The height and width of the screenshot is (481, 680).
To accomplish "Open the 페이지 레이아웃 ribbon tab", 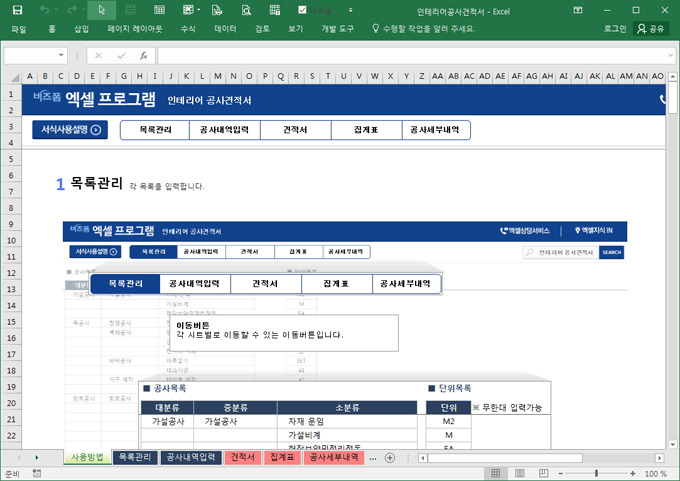I will point(135,29).
